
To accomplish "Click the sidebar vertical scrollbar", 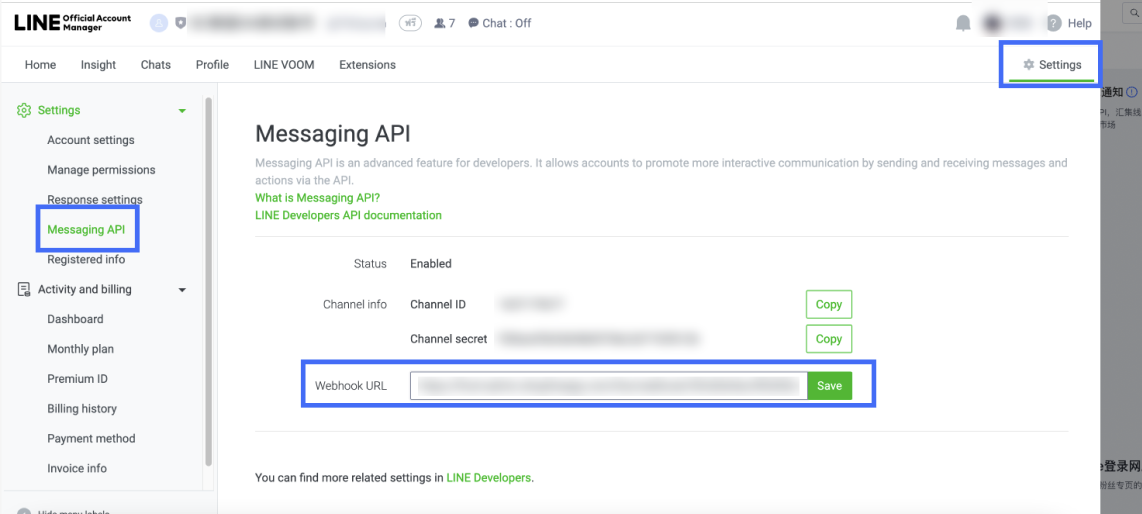I will click(x=209, y=282).
